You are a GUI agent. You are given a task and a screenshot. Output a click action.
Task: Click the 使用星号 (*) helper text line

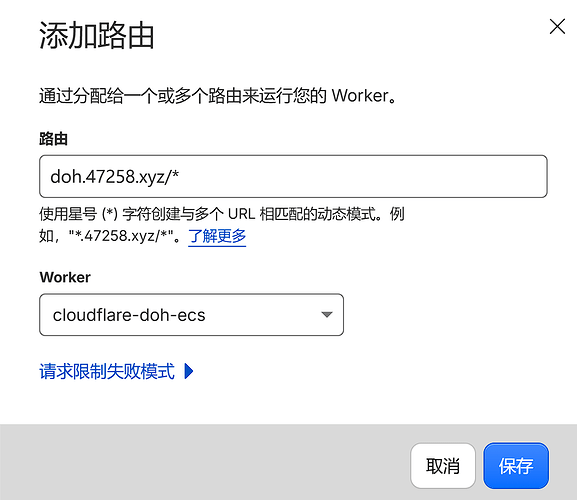click(222, 214)
